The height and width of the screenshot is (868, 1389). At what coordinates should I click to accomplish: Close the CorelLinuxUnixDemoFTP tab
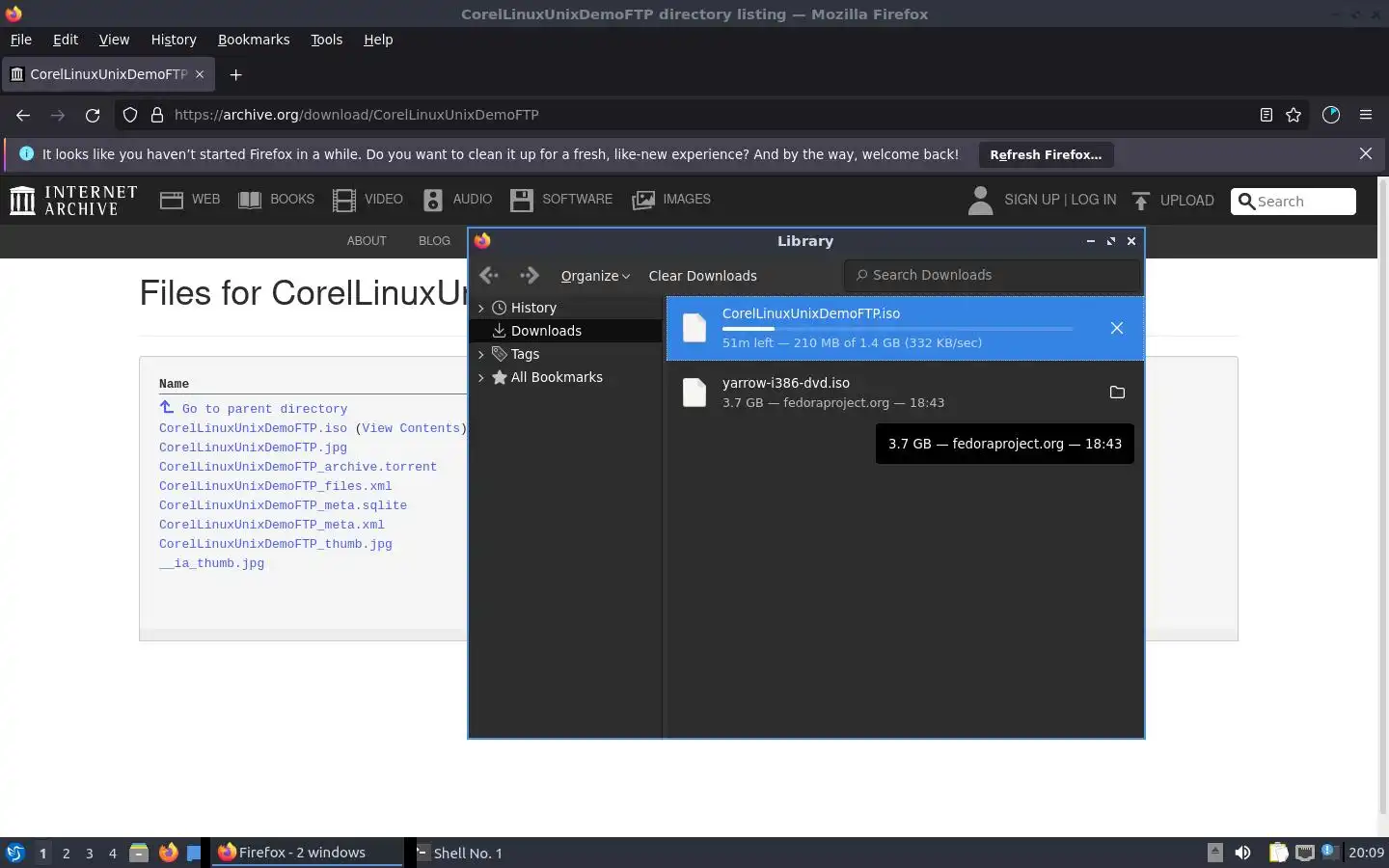pos(200,74)
